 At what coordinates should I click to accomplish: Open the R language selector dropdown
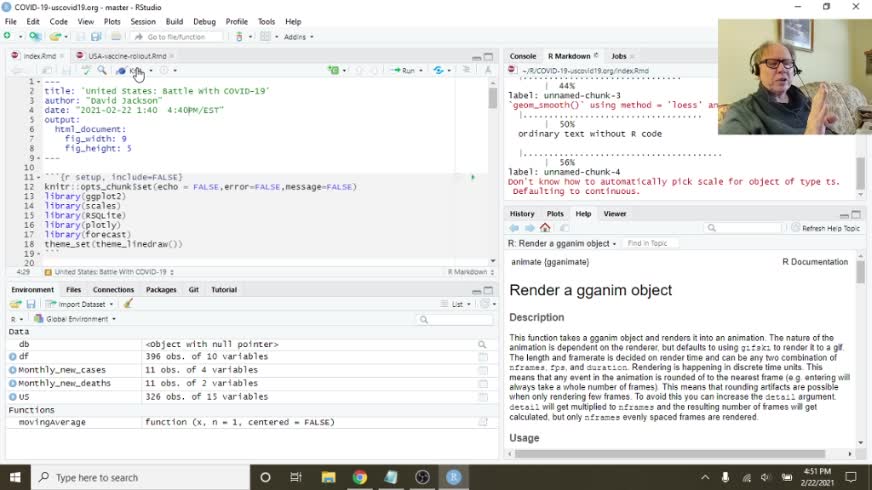click(x=17, y=319)
